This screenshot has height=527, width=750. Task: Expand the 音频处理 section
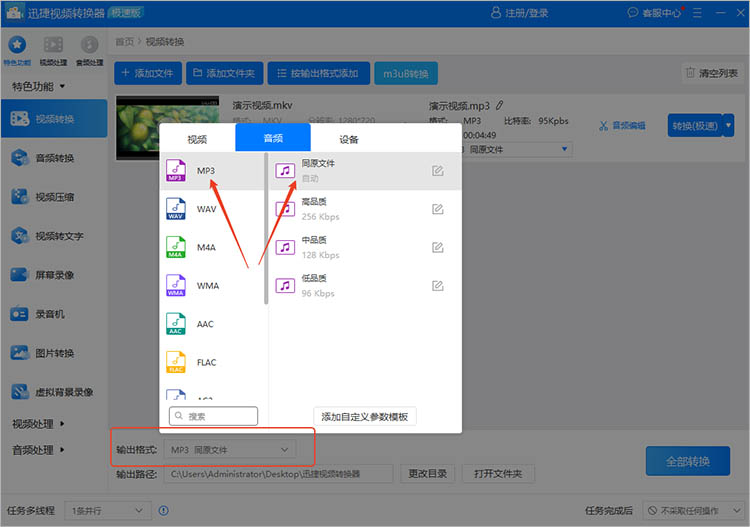(38, 450)
